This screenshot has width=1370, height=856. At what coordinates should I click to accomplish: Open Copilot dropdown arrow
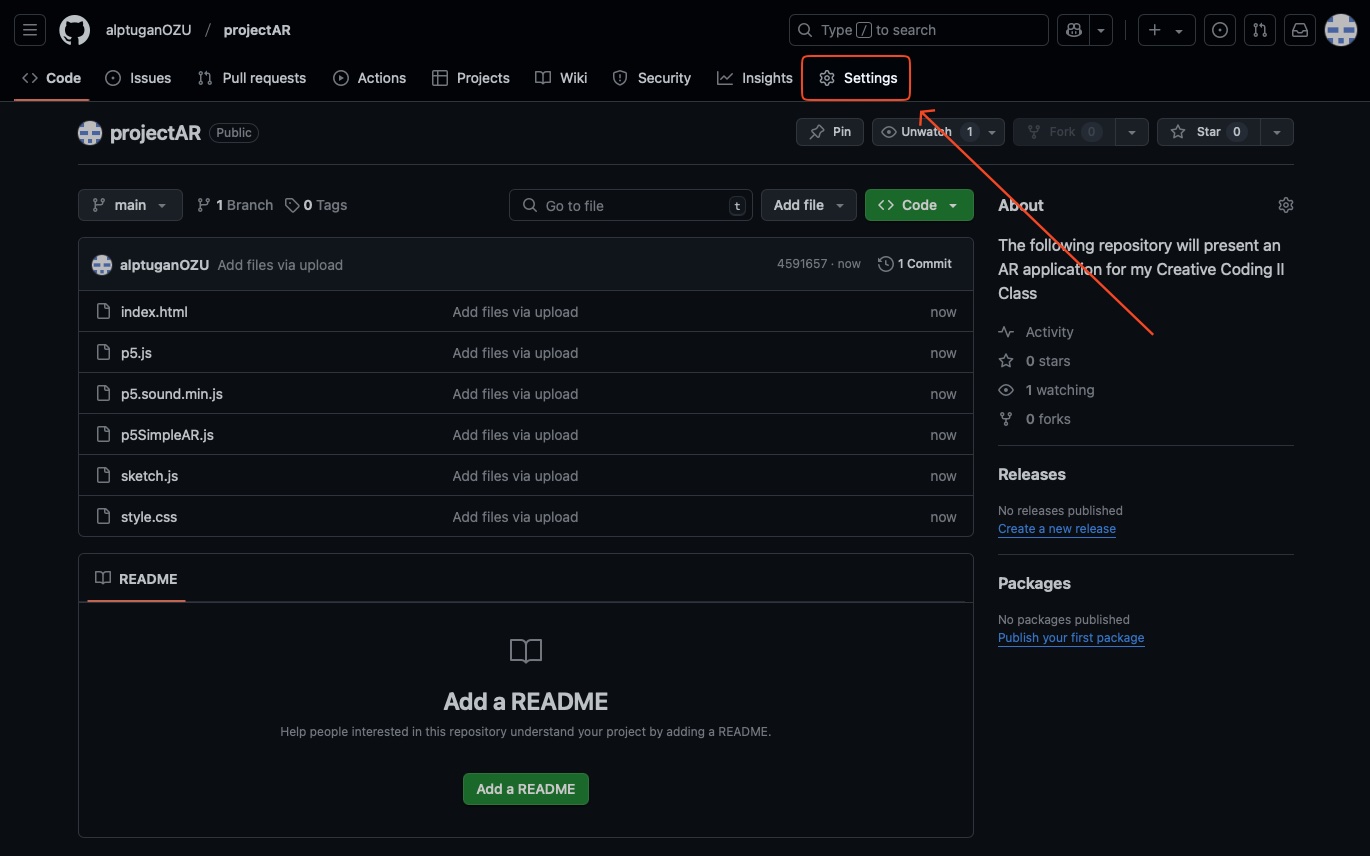[1101, 30]
